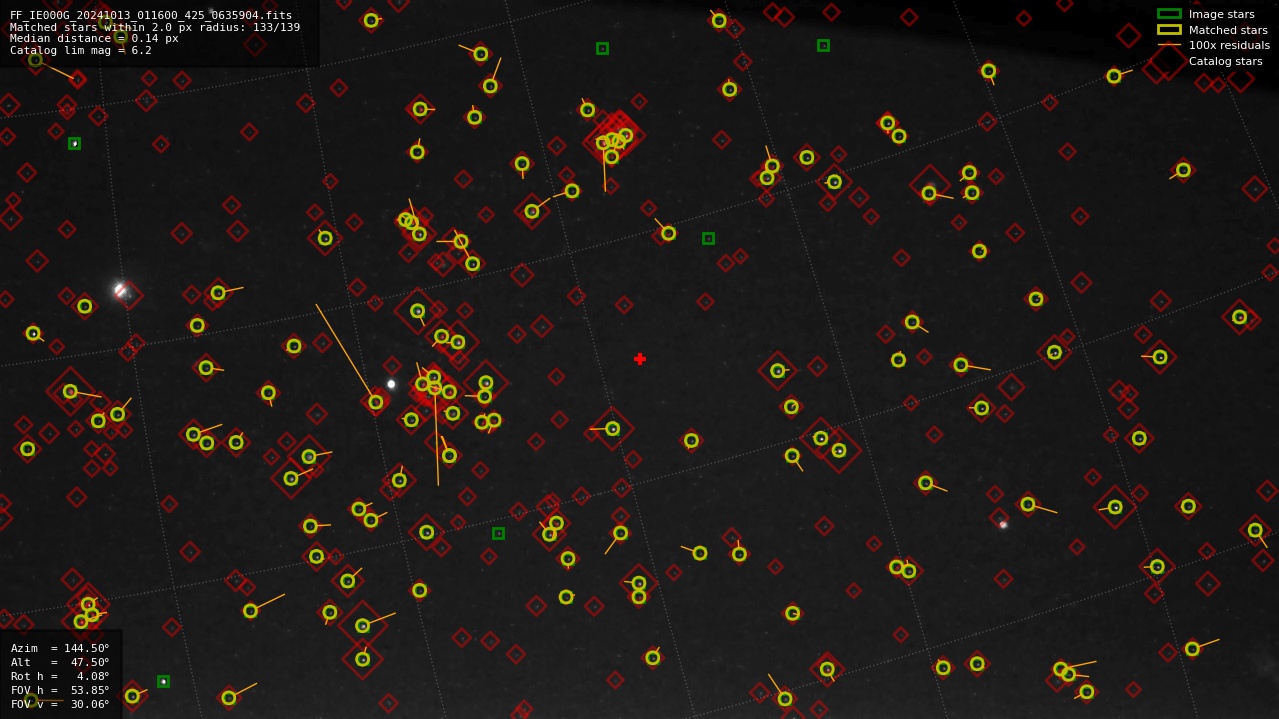
Task: Click the green Image stars legend swatch
Action: coord(1169,14)
